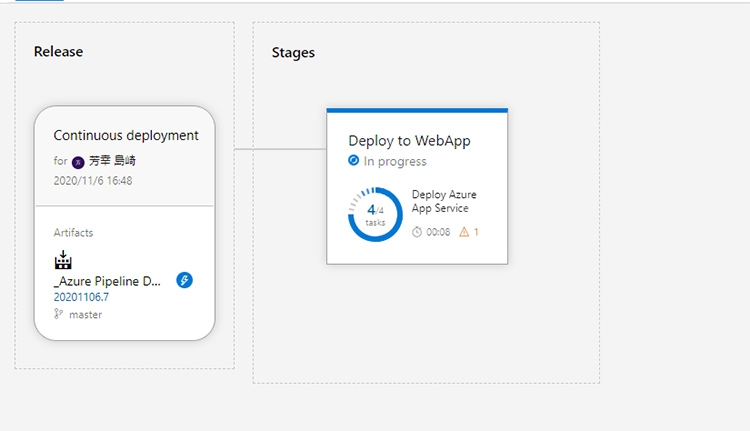Click the Continuous deployment heading
750x431 pixels.
tap(126, 135)
